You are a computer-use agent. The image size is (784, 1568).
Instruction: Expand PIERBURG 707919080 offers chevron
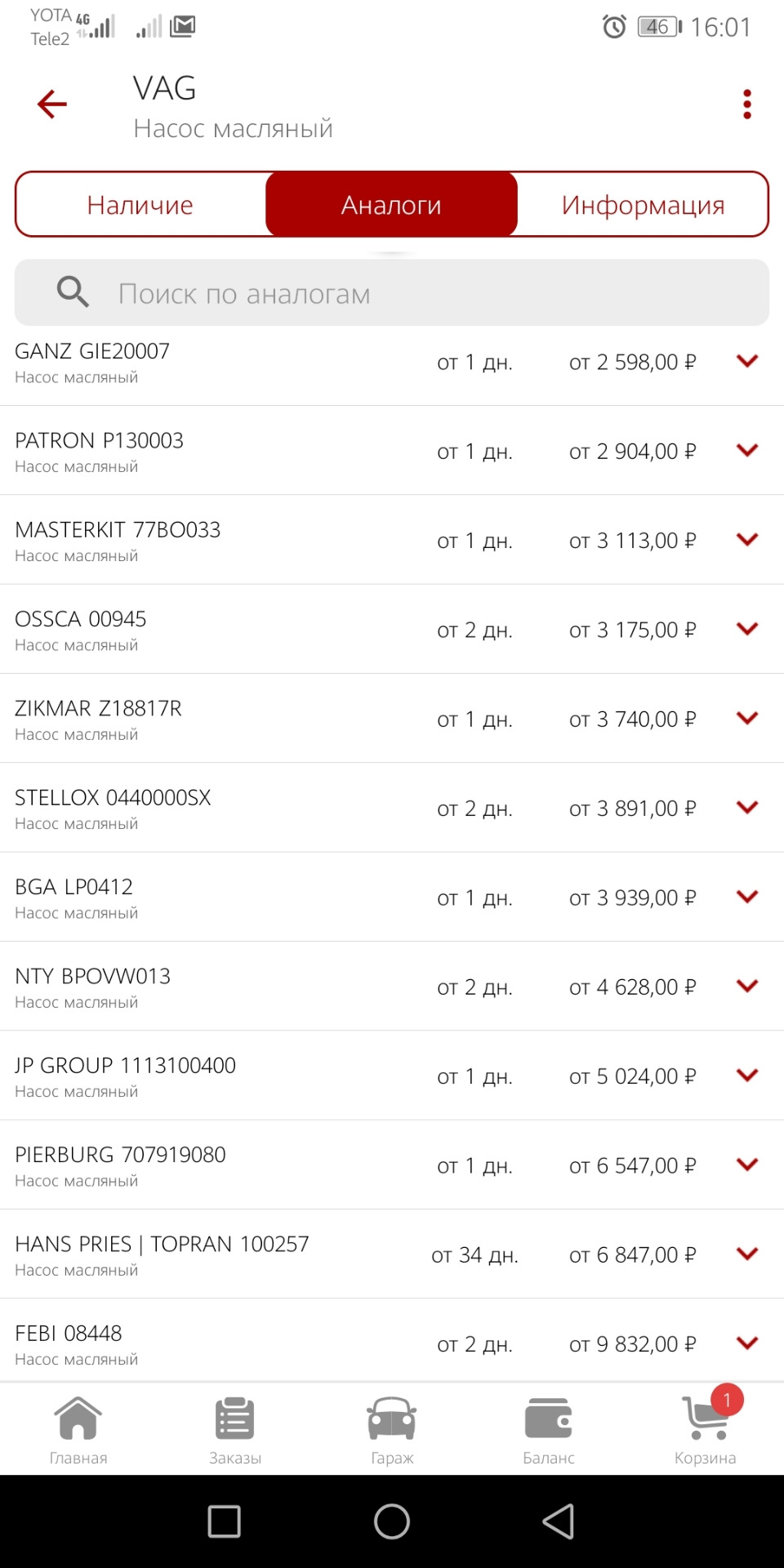click(x=747, y=1165)
